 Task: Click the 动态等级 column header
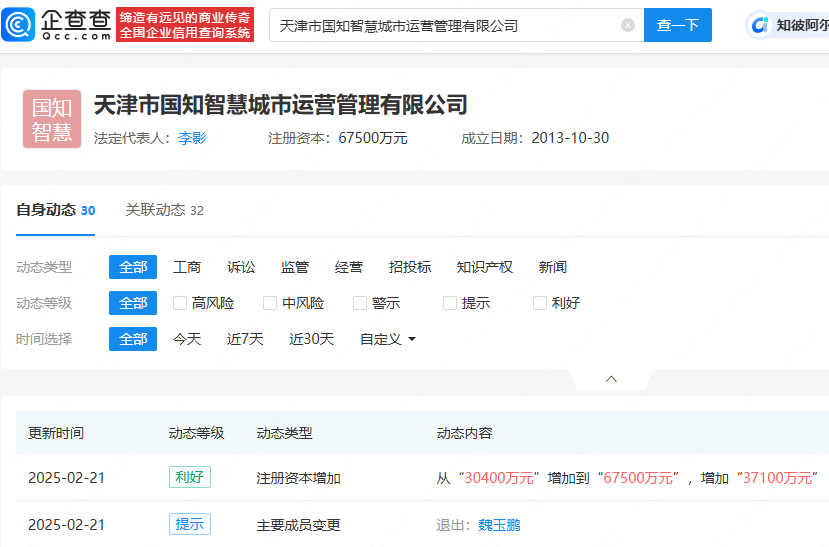[197, 433]
